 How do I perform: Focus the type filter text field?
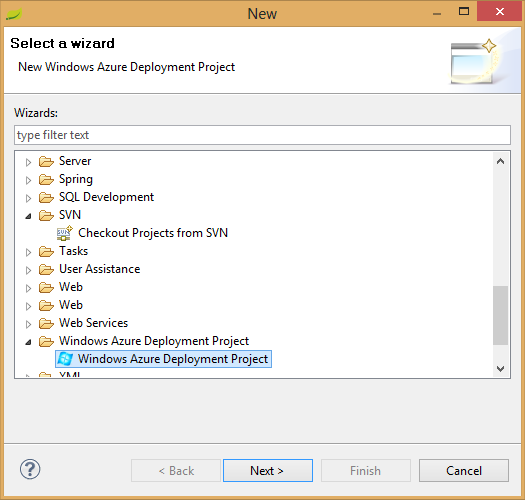(262, 135)
